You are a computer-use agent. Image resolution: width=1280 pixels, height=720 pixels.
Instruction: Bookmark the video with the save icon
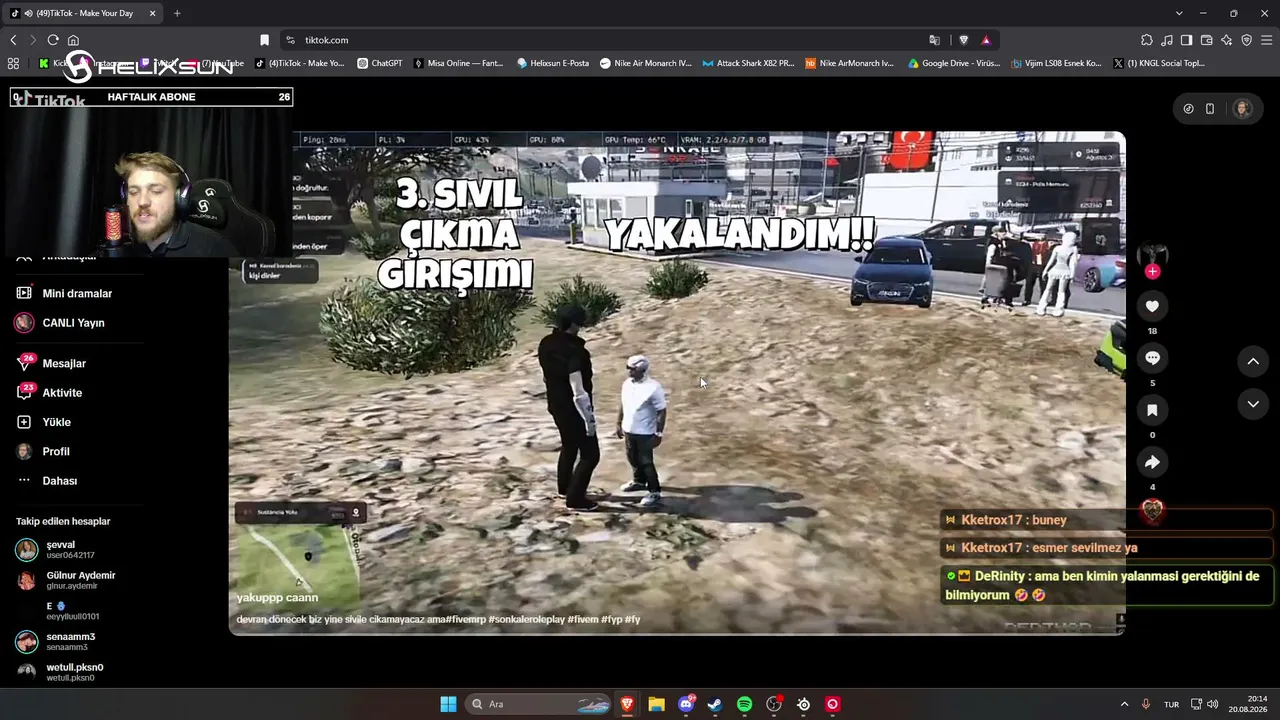(x=1152, y=410)
